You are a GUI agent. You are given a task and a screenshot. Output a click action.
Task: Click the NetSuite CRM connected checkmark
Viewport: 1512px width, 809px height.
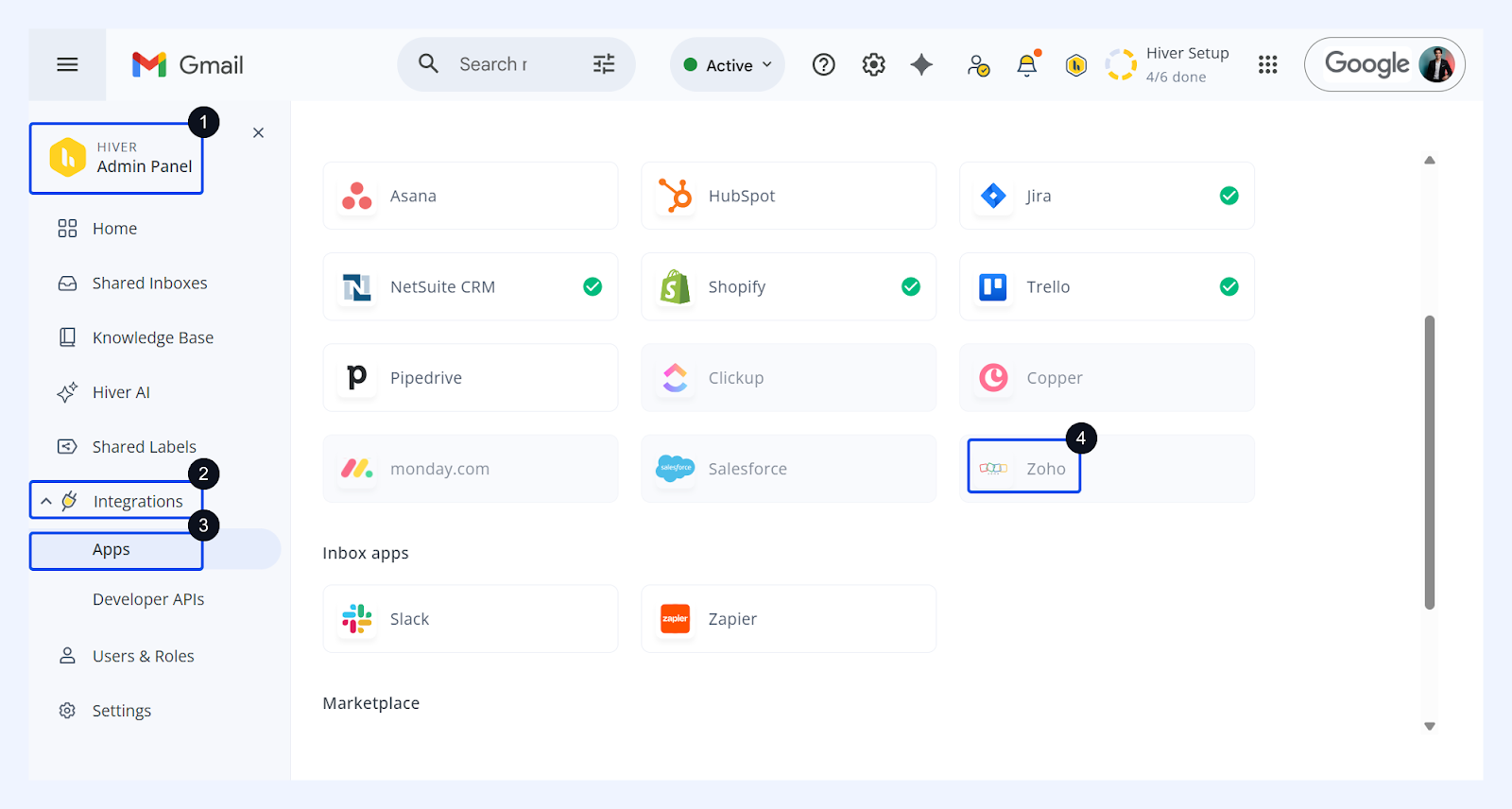593,286
